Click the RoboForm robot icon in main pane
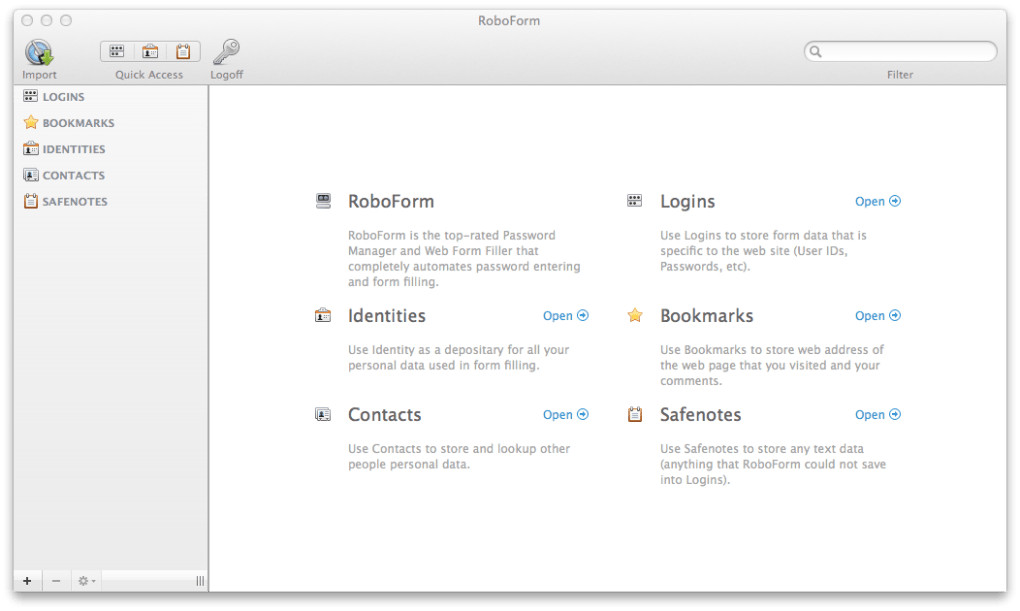 click(x=323, y=200)
